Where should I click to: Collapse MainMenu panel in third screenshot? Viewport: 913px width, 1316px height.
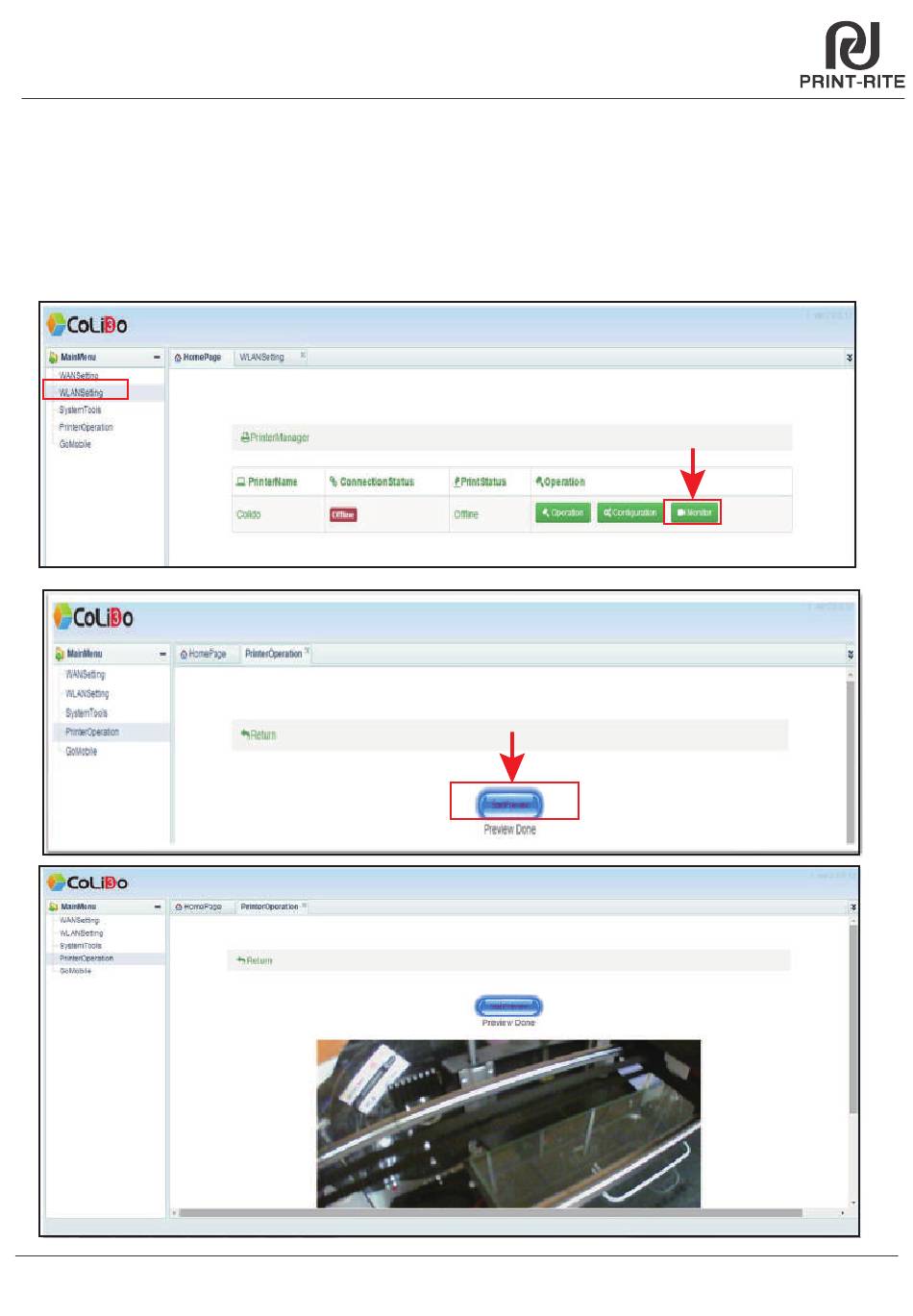click(158, 906)
